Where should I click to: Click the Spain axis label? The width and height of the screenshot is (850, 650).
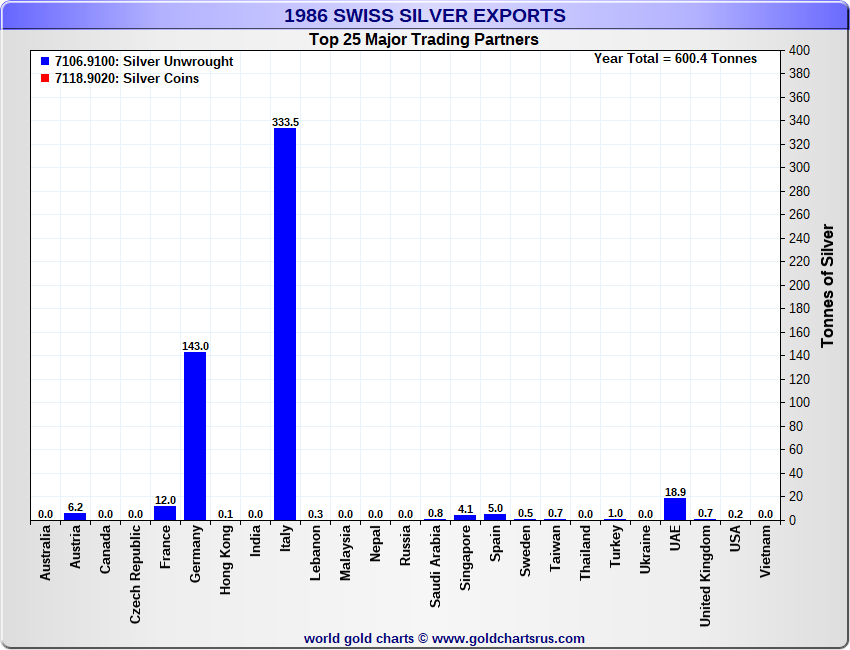(495, 543)
